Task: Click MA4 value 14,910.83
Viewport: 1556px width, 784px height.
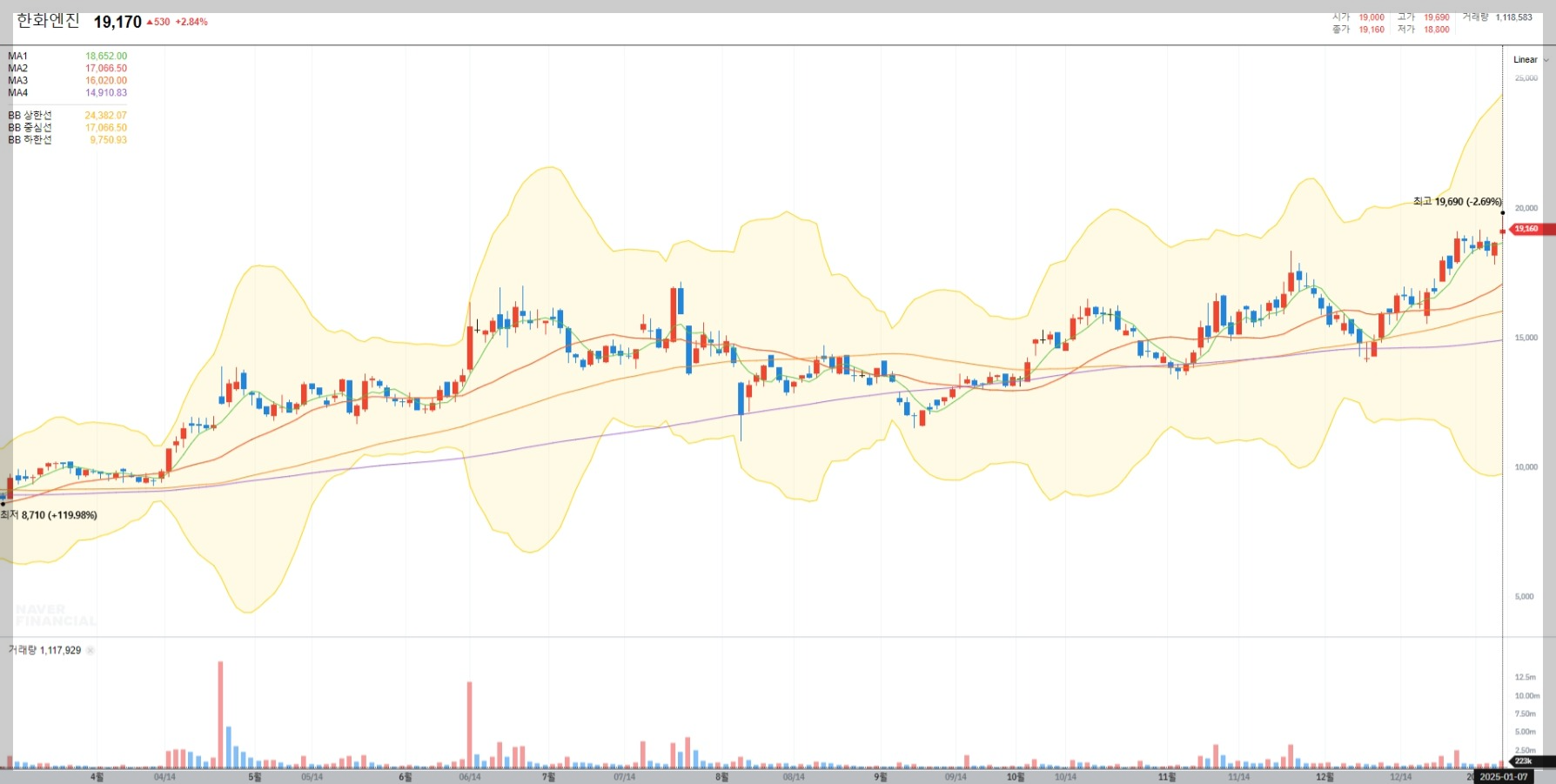Action: click(106, 92)
